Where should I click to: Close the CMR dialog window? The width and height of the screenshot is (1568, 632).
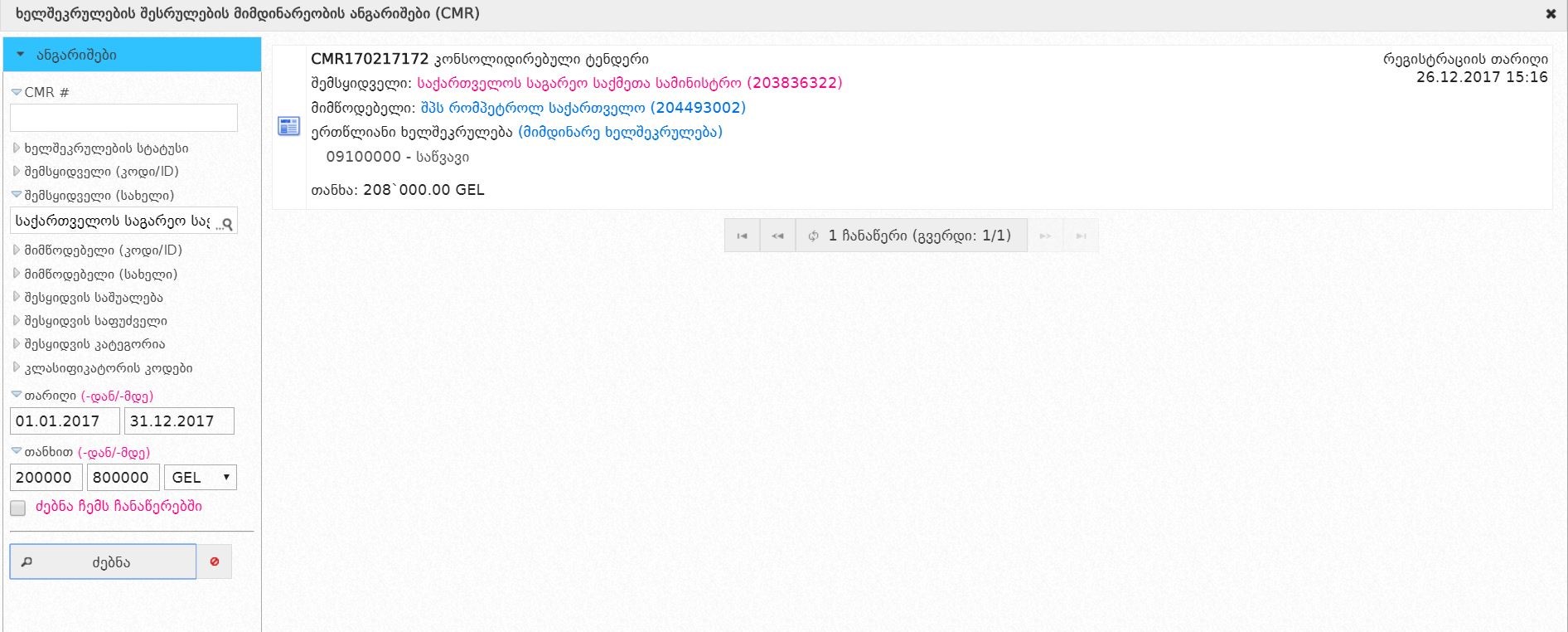(x=1551, y=14)
